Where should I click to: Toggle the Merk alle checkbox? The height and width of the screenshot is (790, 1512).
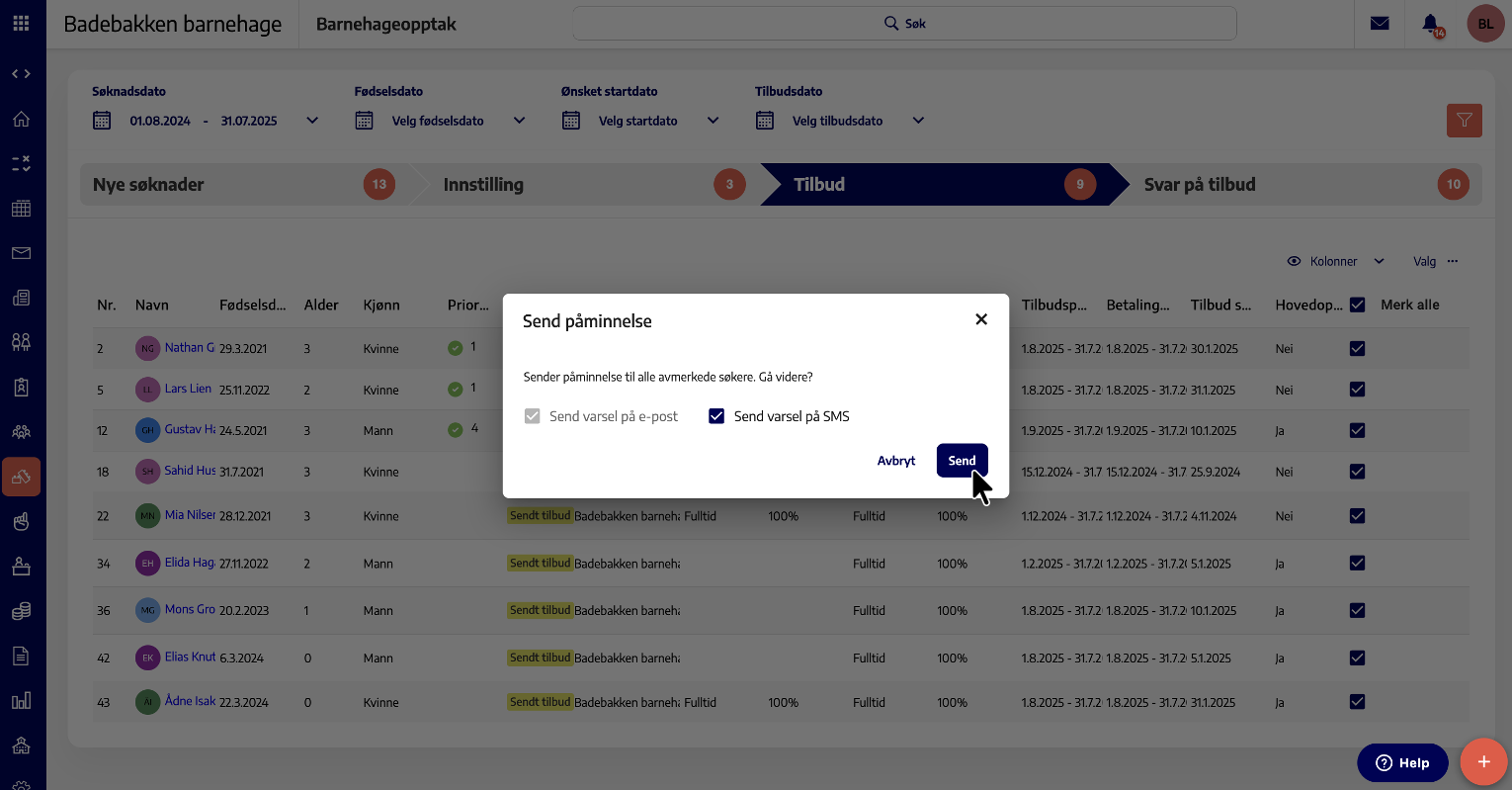tap(1358, 305)
